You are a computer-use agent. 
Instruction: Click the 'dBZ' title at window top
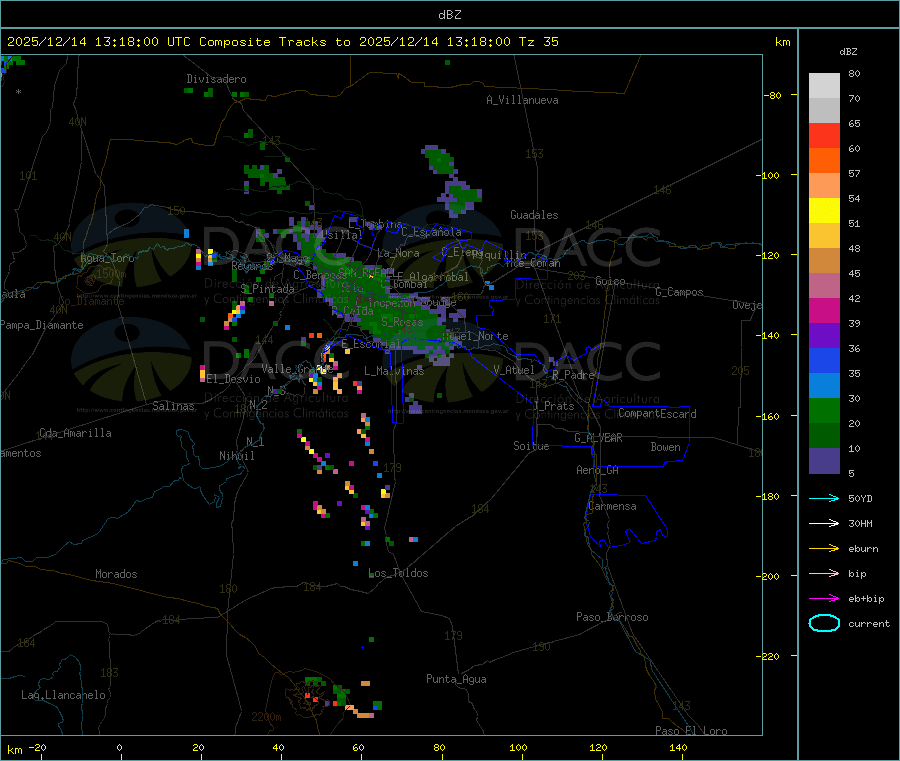pos(449,15)
